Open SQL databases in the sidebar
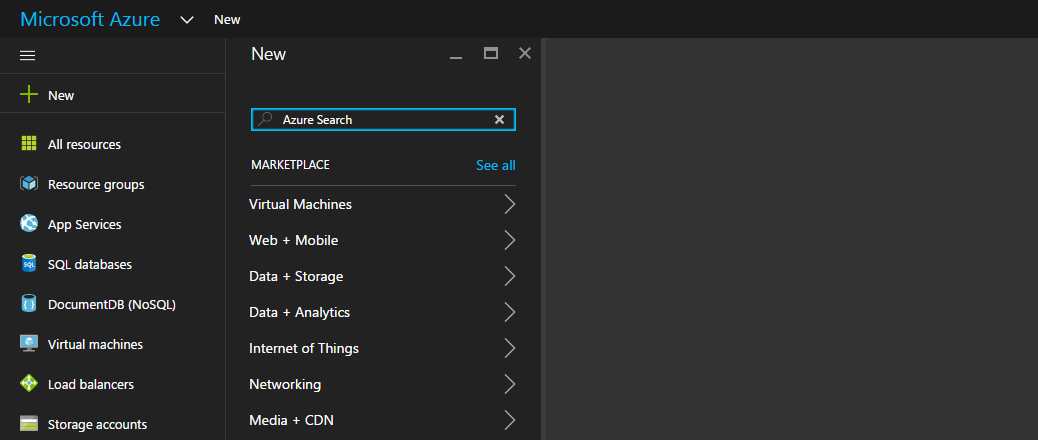Viewport: 1038px width, 440px height. pos(90,264)
